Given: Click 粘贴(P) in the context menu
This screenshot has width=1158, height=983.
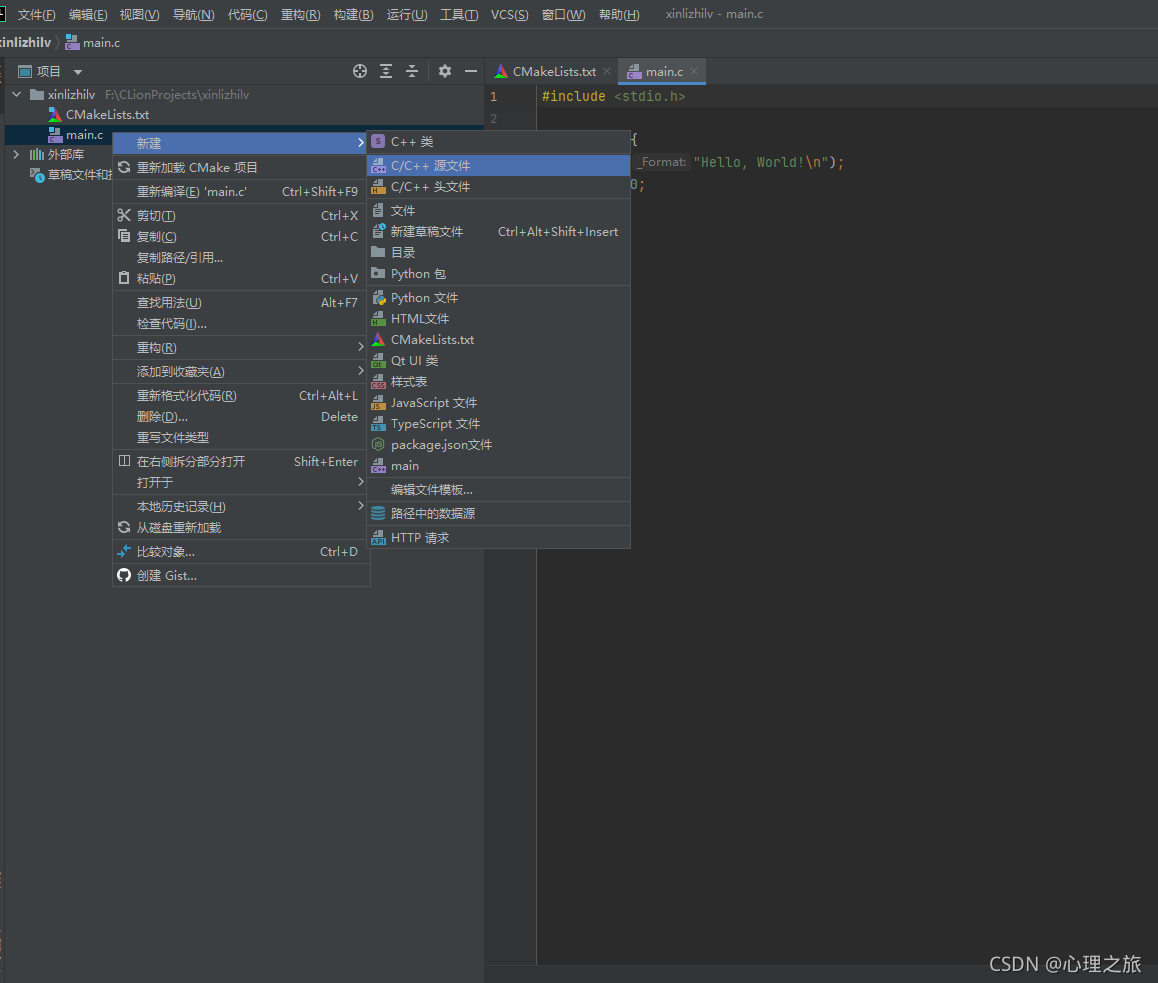Looking at the screenshot, I should click(240, 278).
